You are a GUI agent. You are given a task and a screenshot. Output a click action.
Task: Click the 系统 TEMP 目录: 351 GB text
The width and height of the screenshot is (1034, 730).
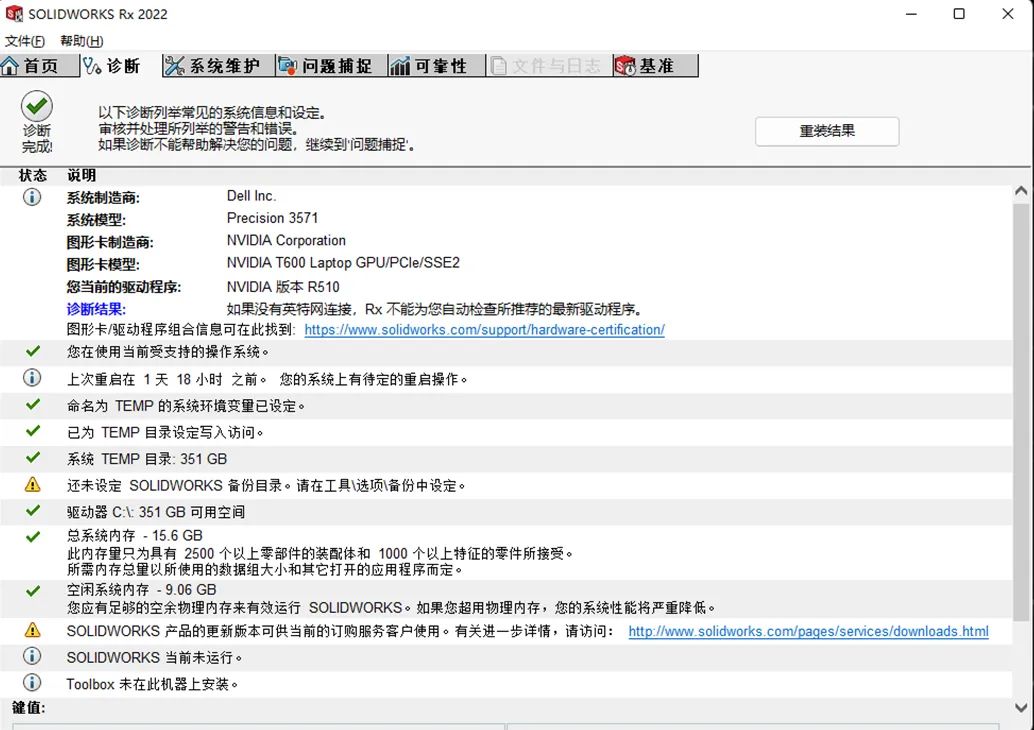pyautogui.click(x=147, y=459)
